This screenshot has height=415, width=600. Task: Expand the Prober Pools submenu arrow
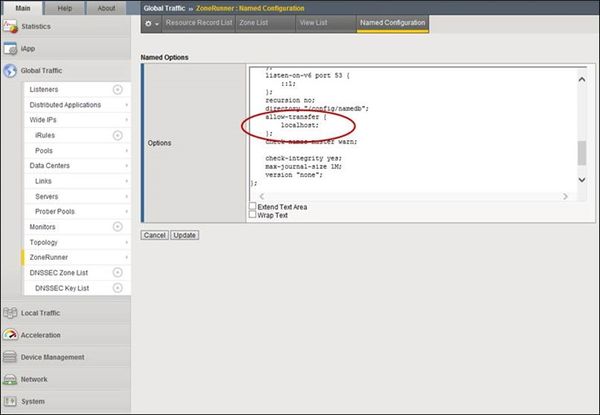[x=126, y=212]
